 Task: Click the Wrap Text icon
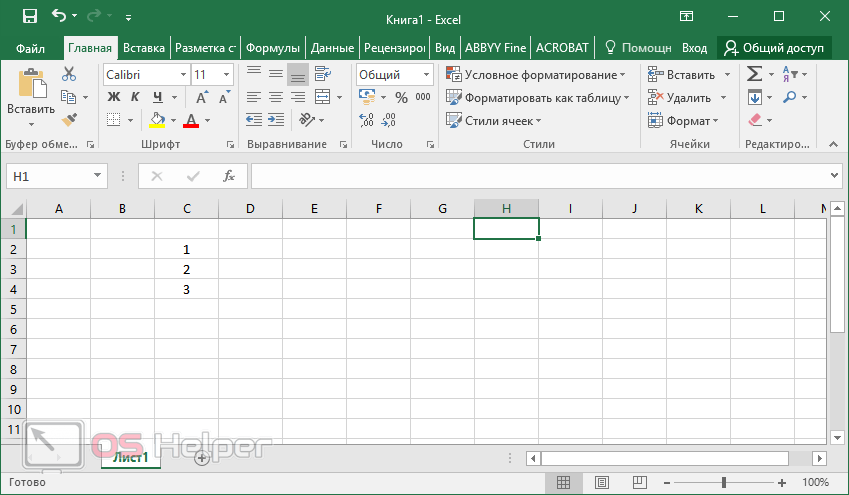322,74
